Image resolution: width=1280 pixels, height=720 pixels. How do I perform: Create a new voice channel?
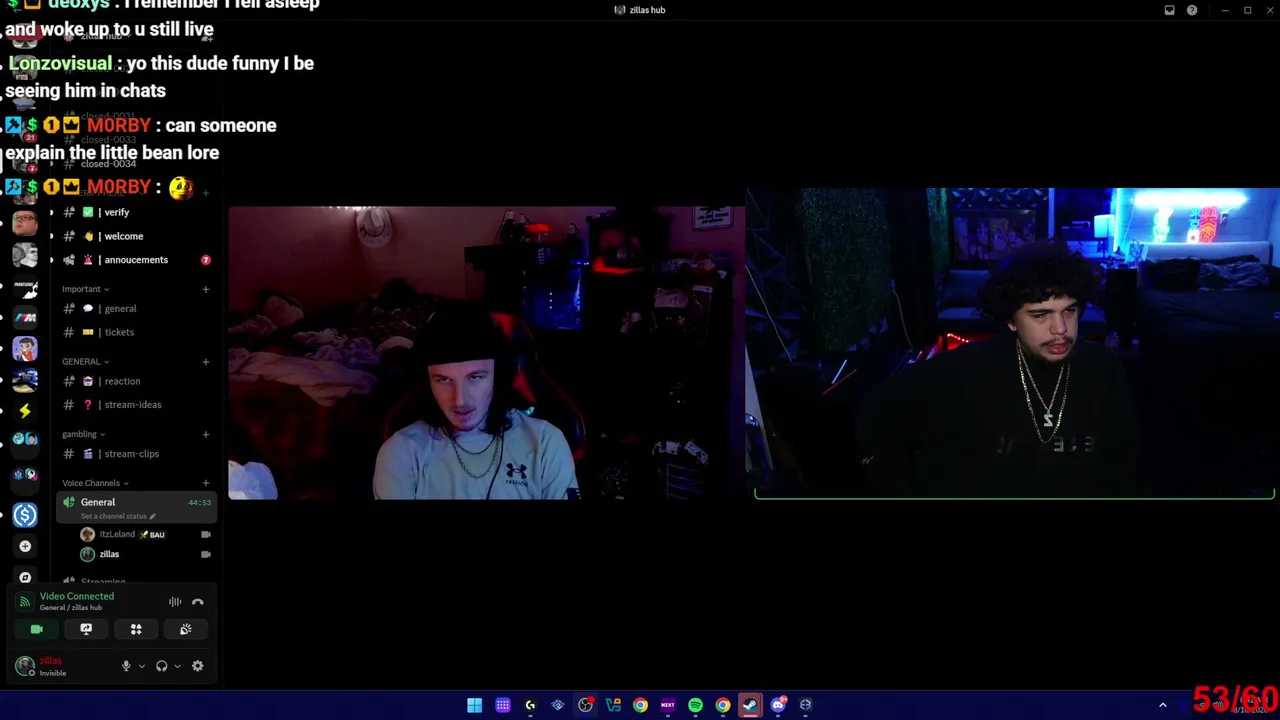click(x=206, y=483)
